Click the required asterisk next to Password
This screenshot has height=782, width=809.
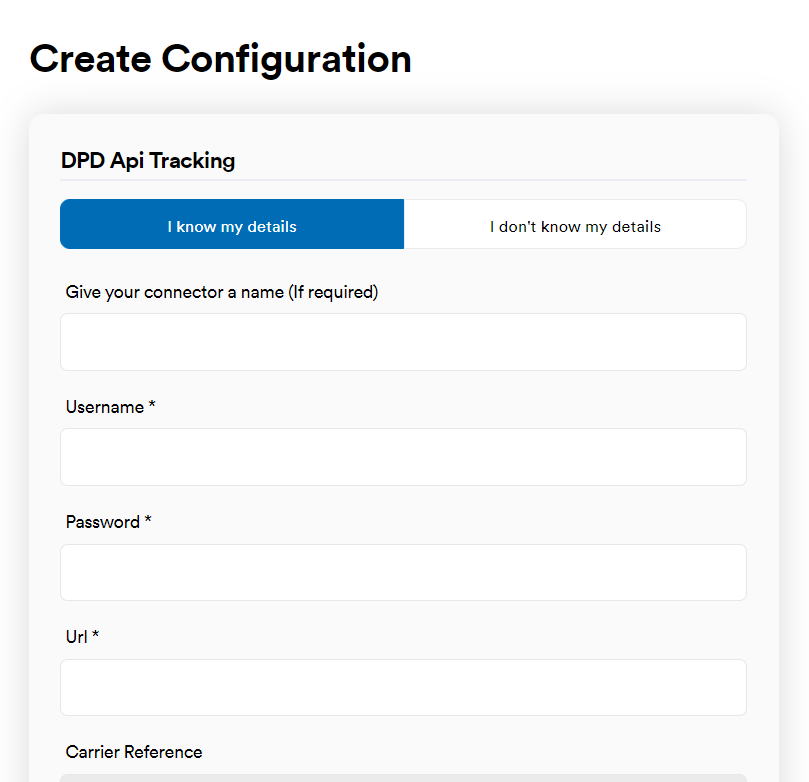pos(147,520)
